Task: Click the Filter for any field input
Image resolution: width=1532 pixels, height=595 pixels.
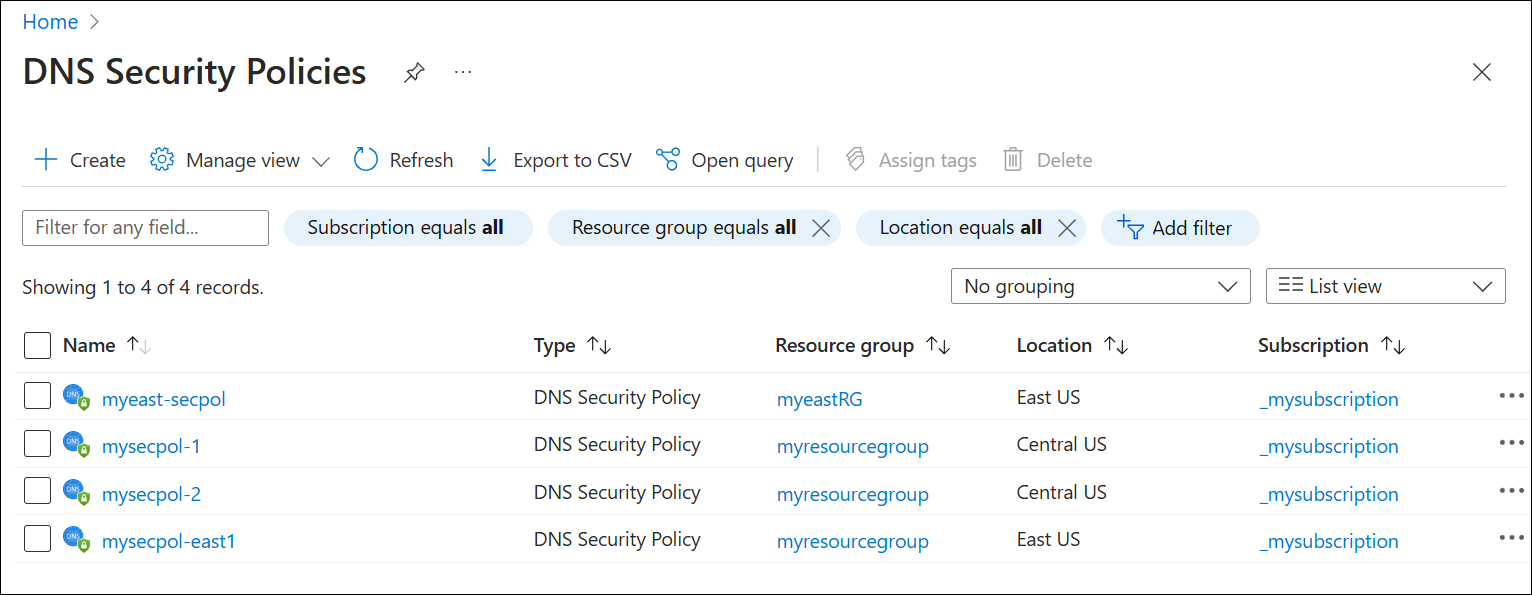Action: click(x=144, y=227)
